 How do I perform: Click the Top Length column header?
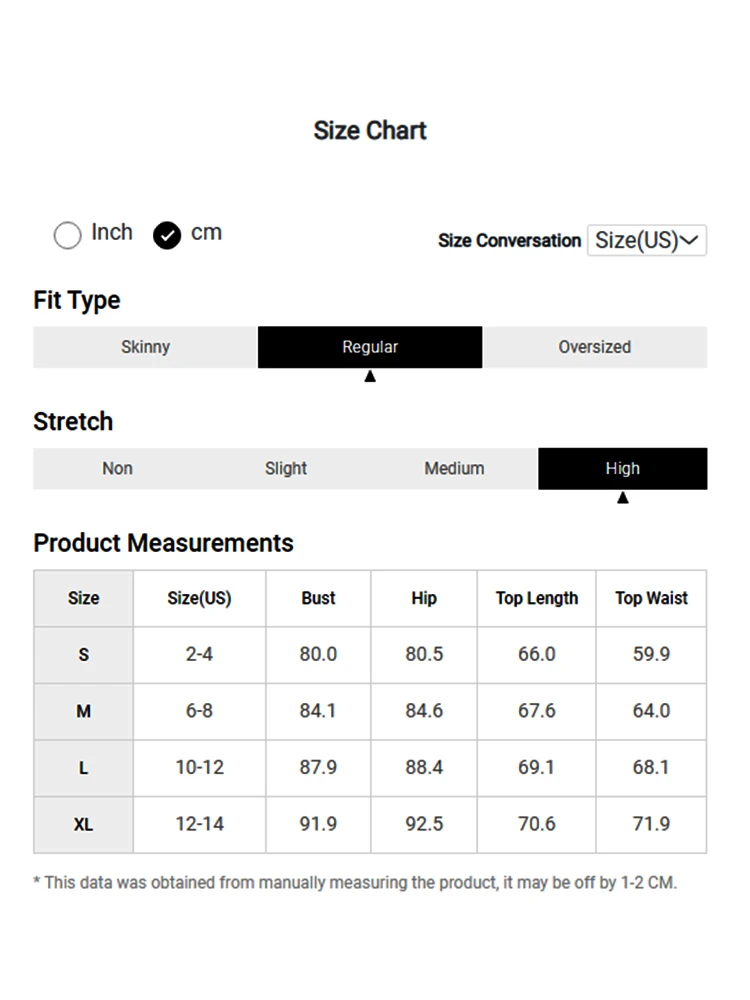click(537, 598)
